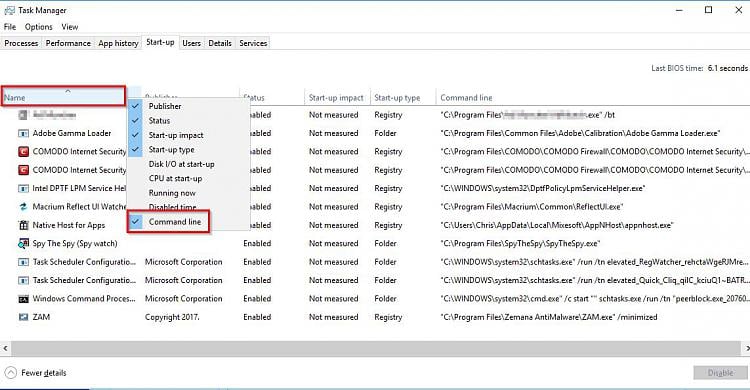Click Enabled status in the ZAM row
Viewport: 750px width, 390px height.
[257, 317]
